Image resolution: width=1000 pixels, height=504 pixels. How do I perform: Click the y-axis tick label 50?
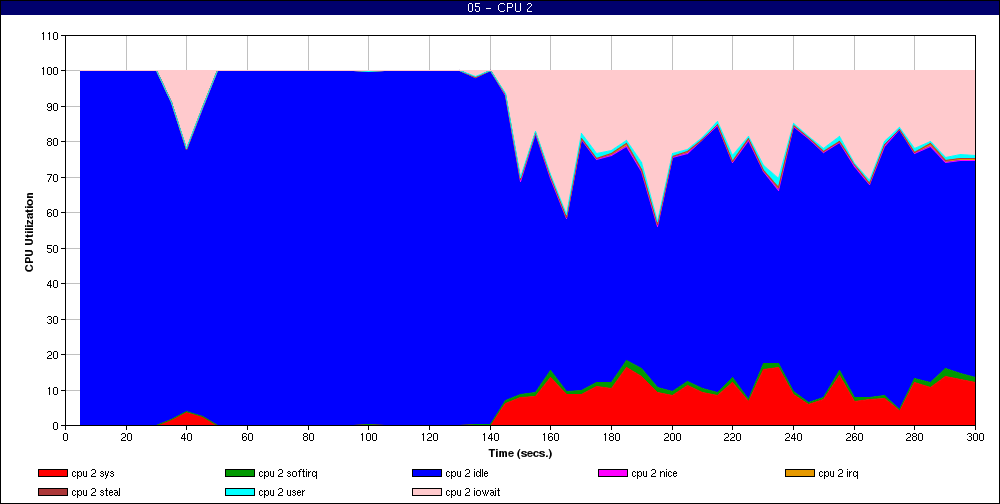(54, 248)
